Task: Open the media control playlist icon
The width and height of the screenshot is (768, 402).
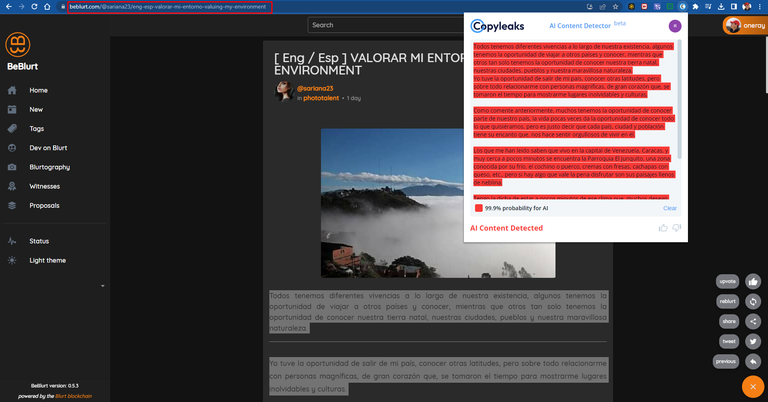Action: click(x=708, y=6)
